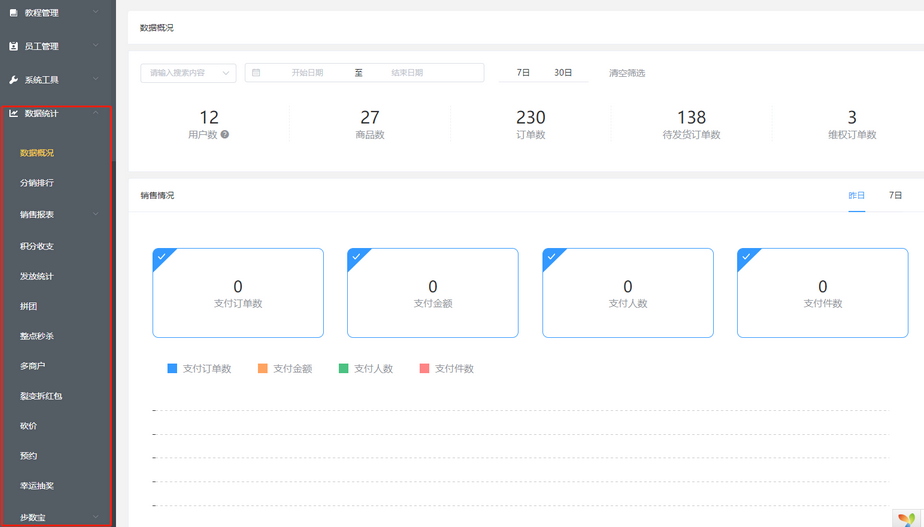Deselect the 支付金额 metric card
This screenshot has width=924, height=527.
432,292
